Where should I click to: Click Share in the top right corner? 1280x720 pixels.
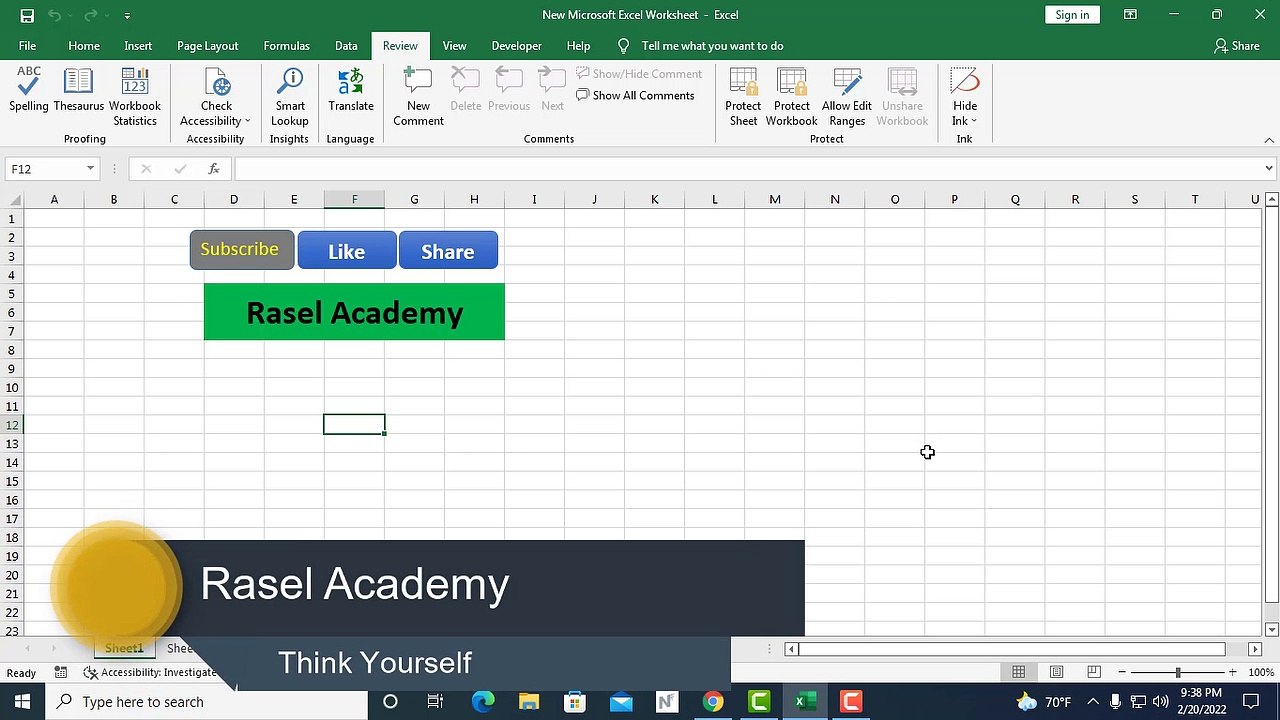point(1236,46)
